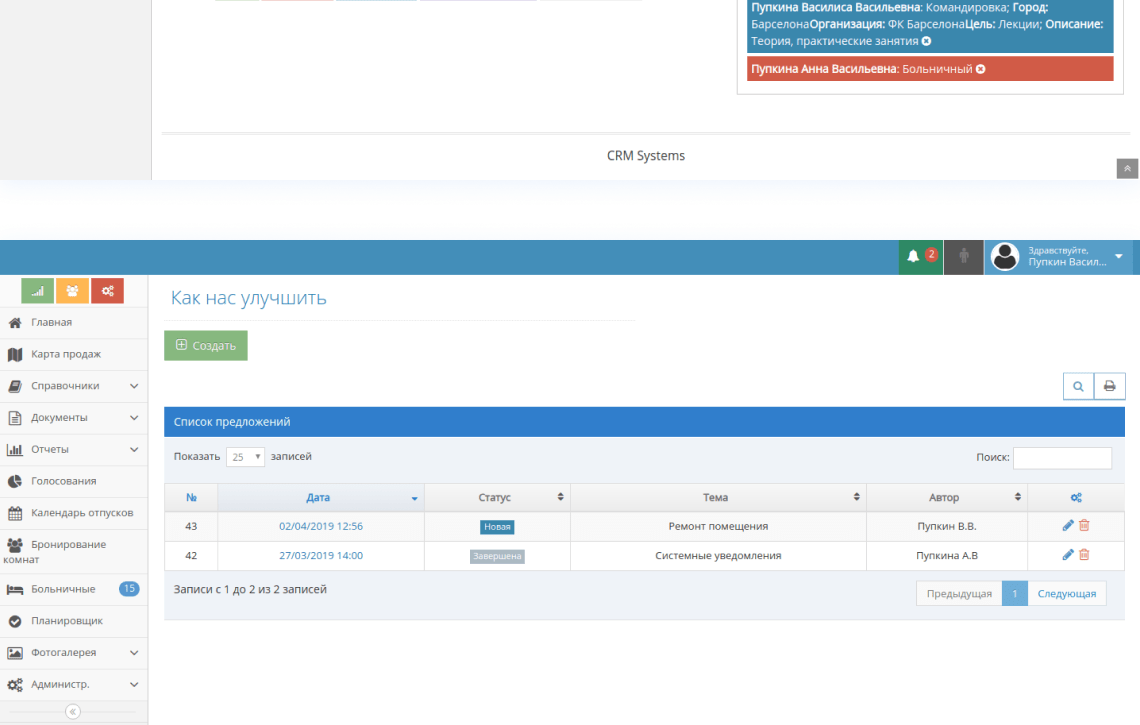Screen dimensions: 1140x725
Task: Collapse the sidebar with the chevron button
Action: click(71, 711)
